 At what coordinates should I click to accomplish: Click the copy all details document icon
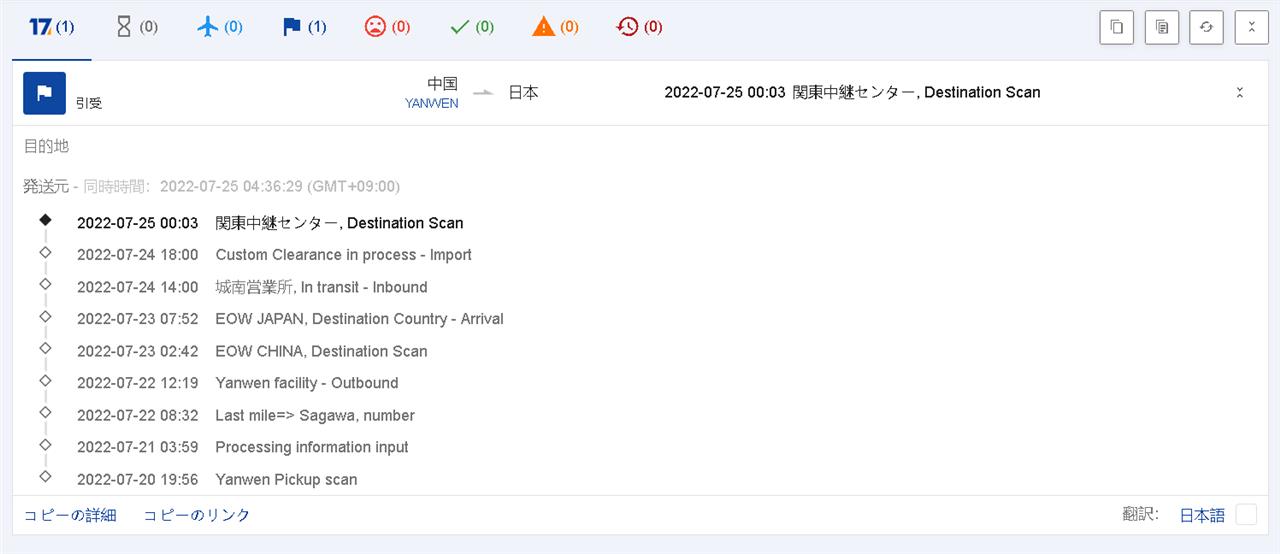point(1161,28)
